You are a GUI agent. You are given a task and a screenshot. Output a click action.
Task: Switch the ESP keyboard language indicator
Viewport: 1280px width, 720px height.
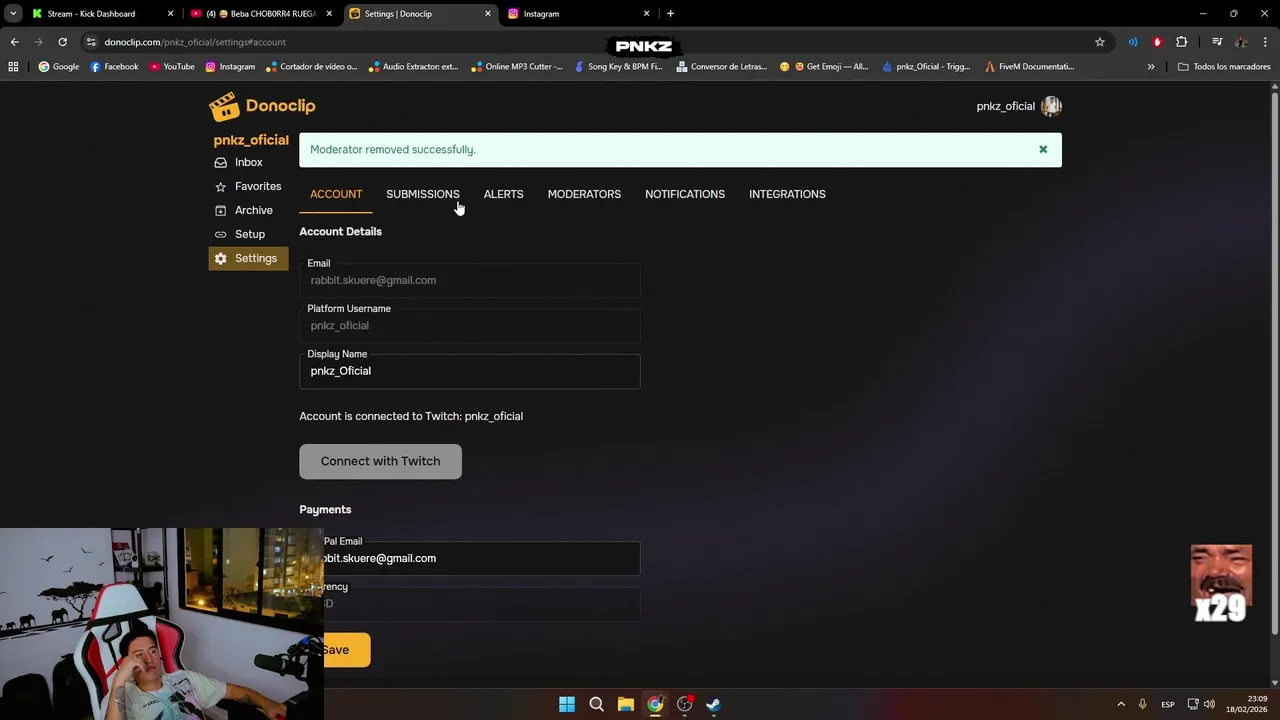1167,704
